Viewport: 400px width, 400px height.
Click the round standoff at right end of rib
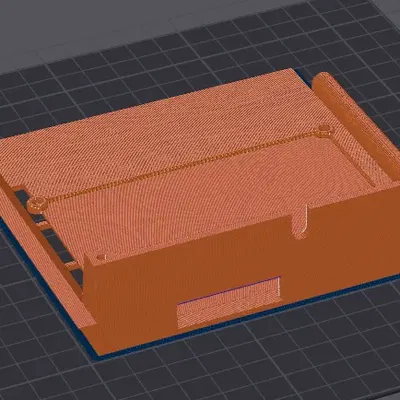point(324,130)
